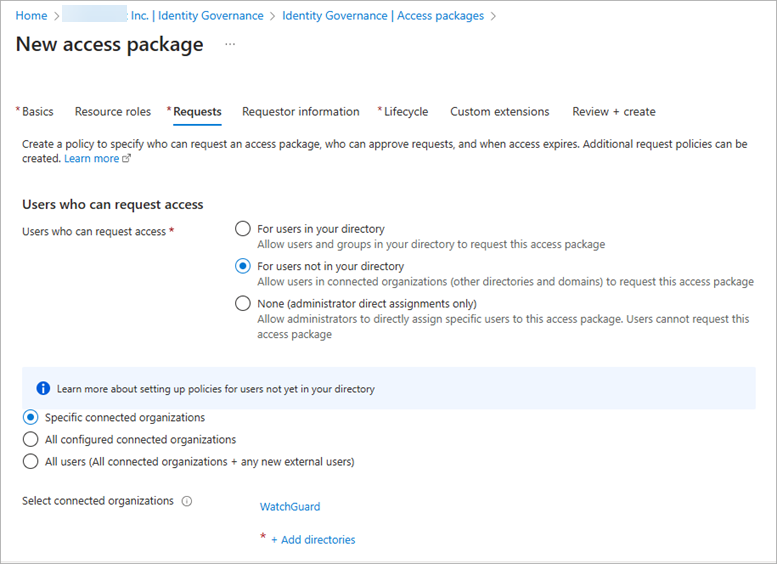The width and height of the screenshot is (777, 564).
Task: Select All users including new external users
Action: click(30, 461)
